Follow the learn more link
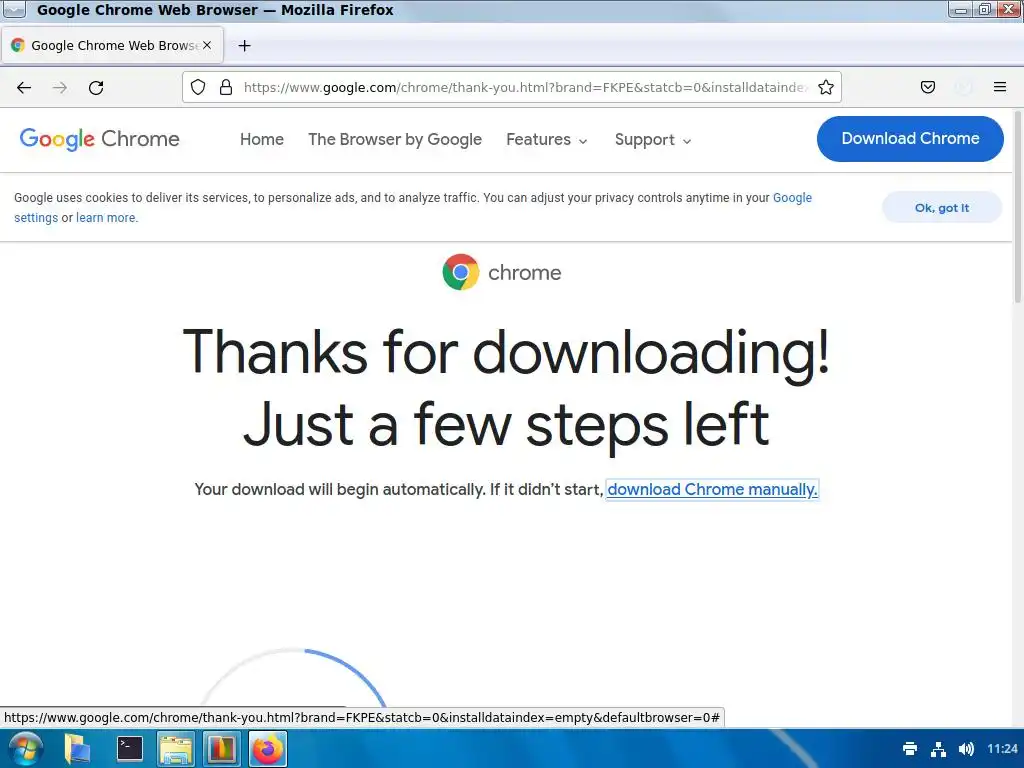This screenshot has height=768, width=1024. [106, 217]
